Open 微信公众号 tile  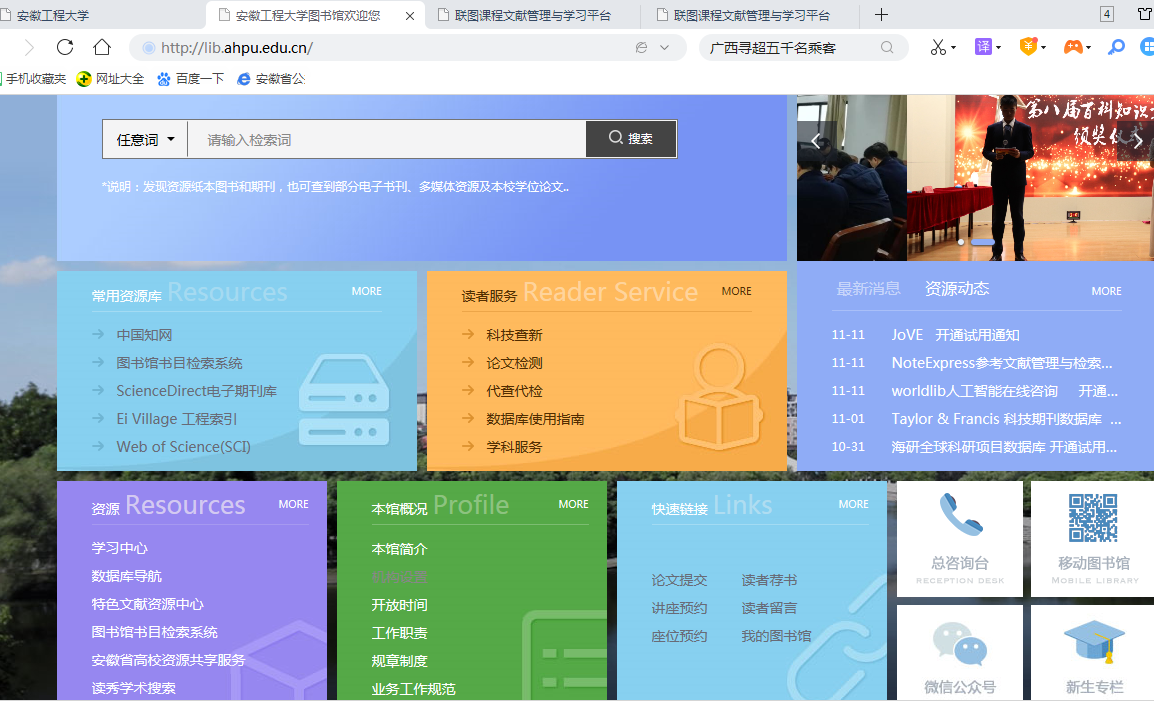click(960, 653)
